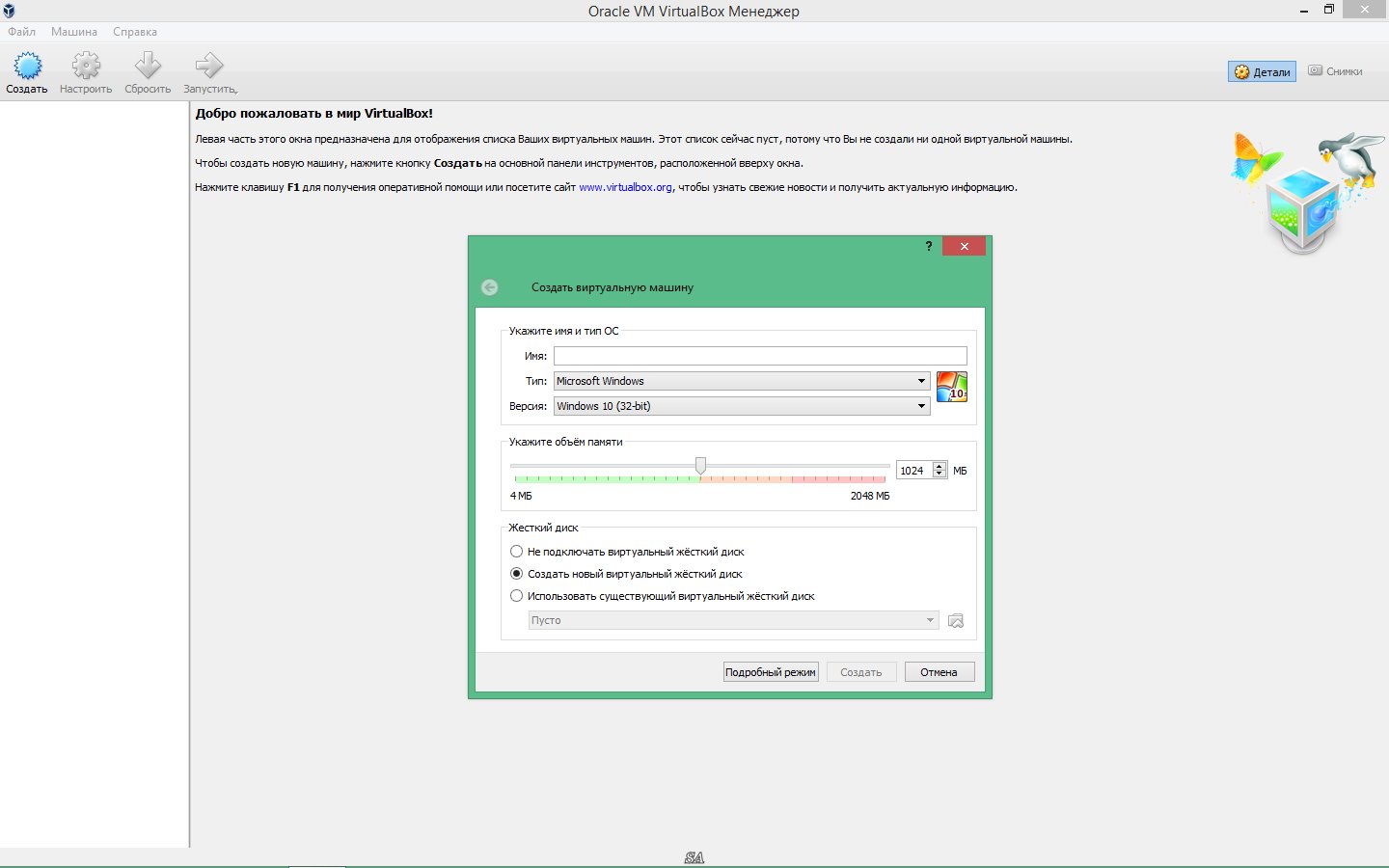Open the Файл menu

point(21,32)
